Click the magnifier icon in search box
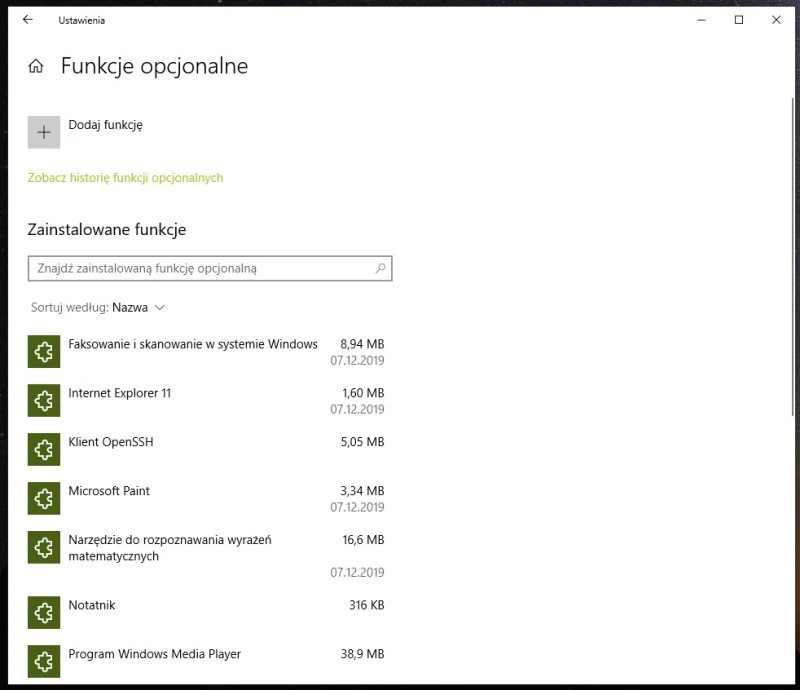Screen dimensions: 800x690 380,269
